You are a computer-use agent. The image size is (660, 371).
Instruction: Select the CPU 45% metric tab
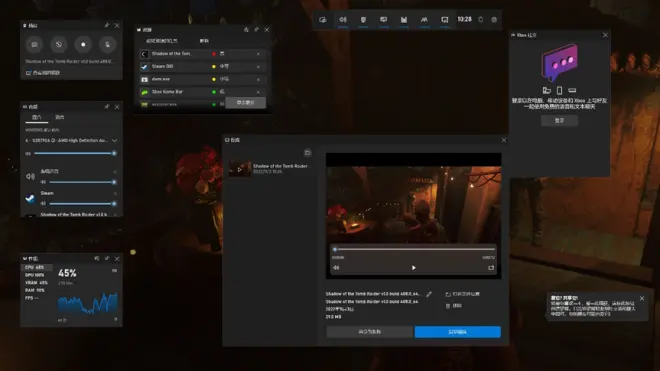[x=35, y=267]
